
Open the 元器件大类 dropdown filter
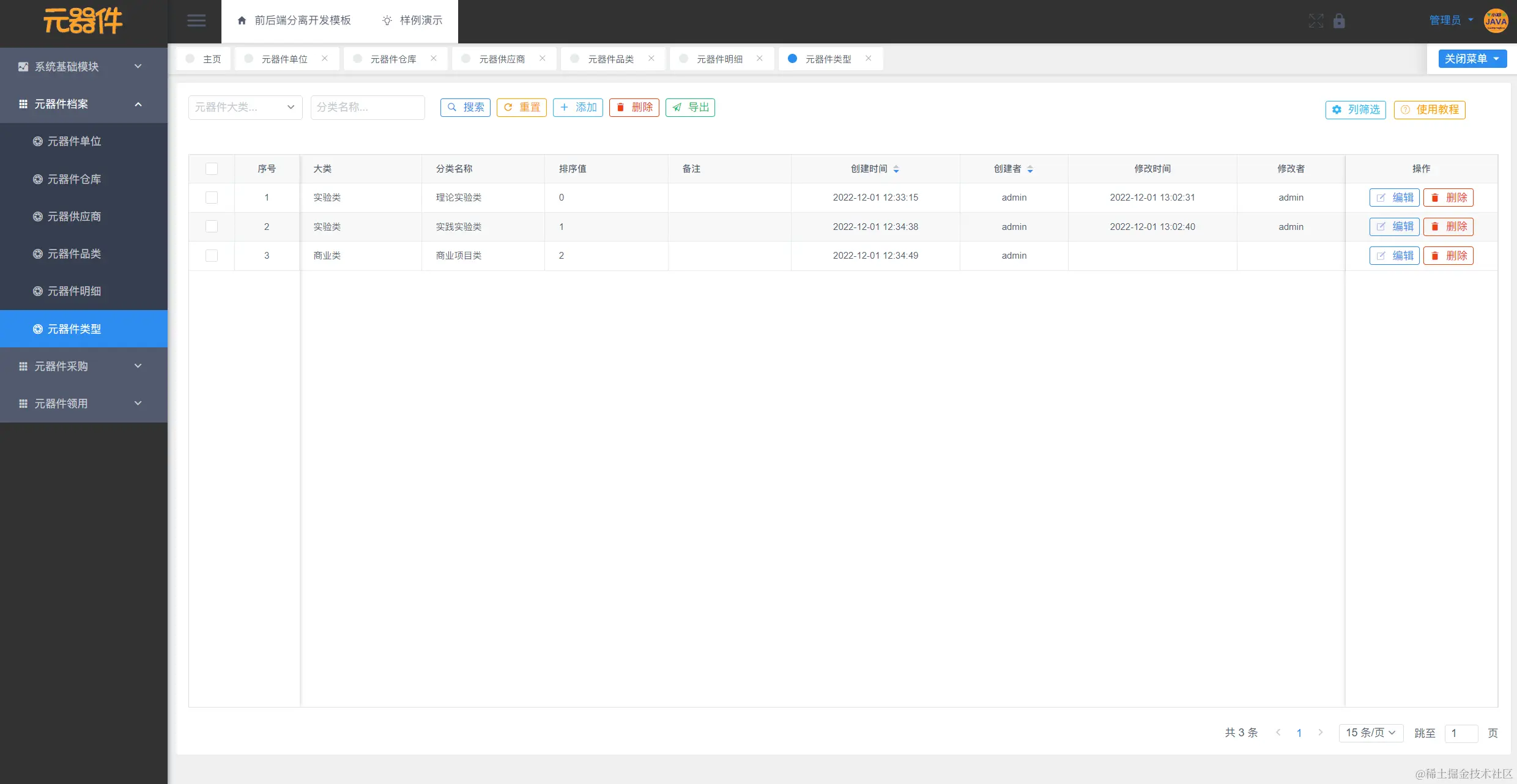[x=245, y=108]
